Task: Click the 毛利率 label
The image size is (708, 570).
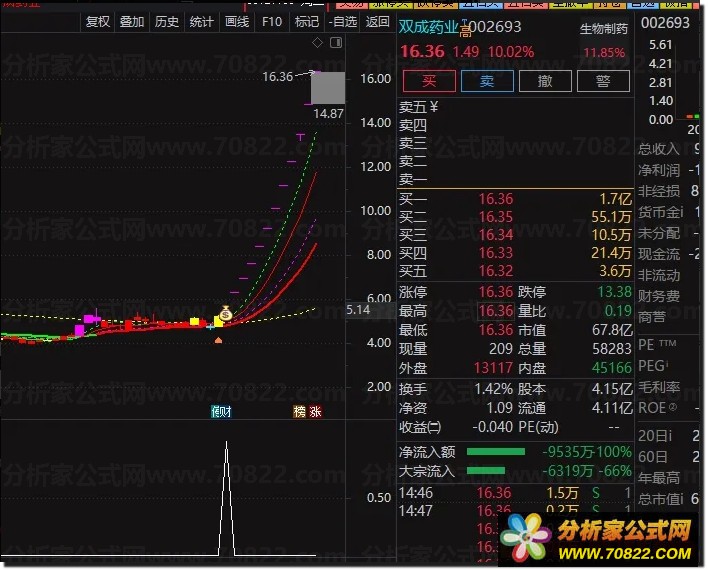Action: pyautogui.click(x=658, y=387)
